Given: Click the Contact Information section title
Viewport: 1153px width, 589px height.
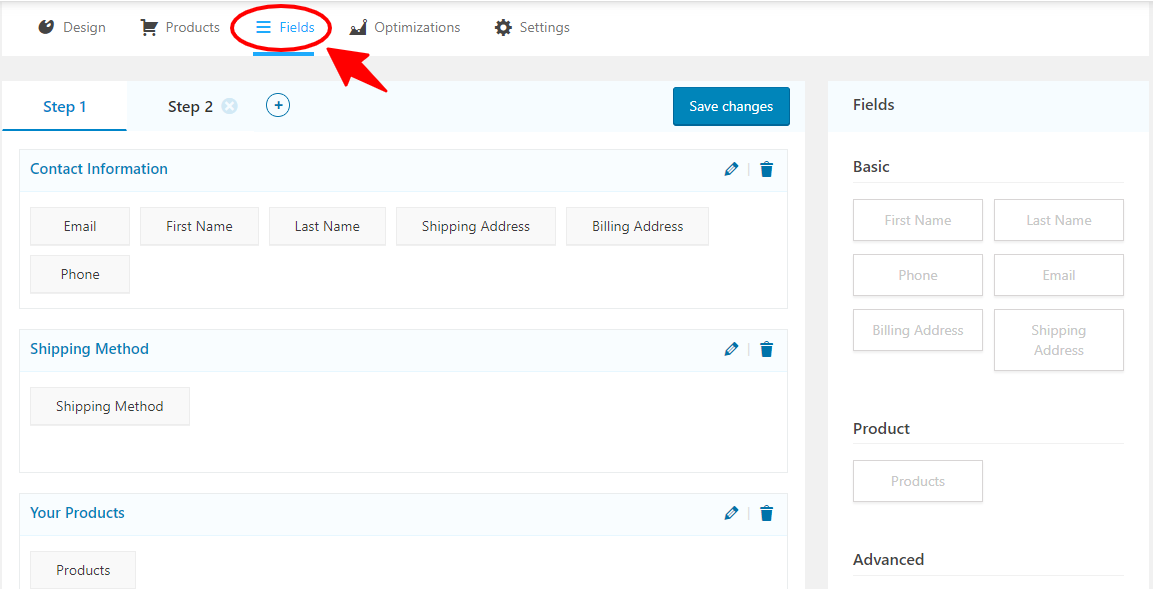Looking at the screenshot, I should coord(99,169).
